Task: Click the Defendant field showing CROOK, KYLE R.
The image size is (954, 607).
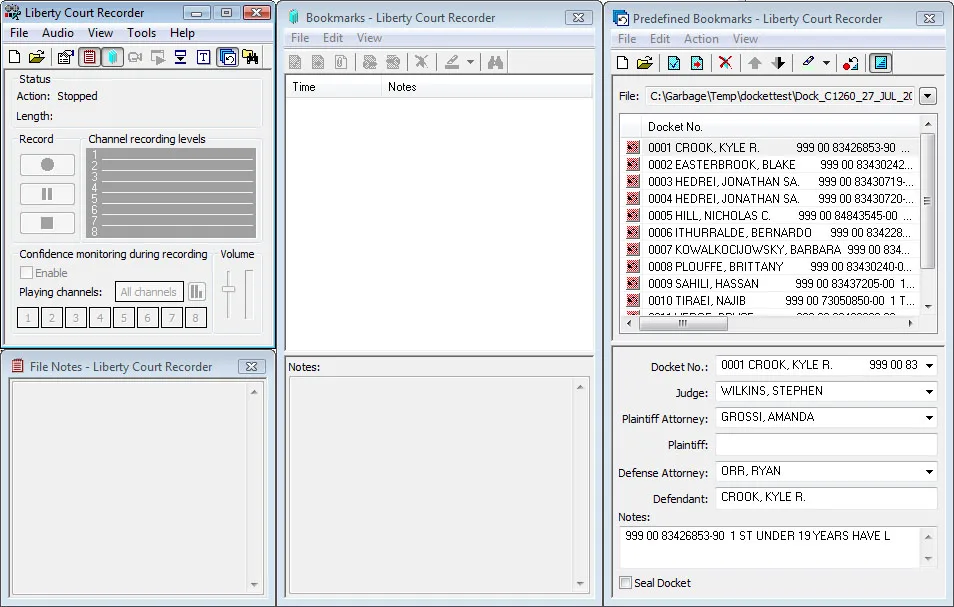Action: point(826,498)
